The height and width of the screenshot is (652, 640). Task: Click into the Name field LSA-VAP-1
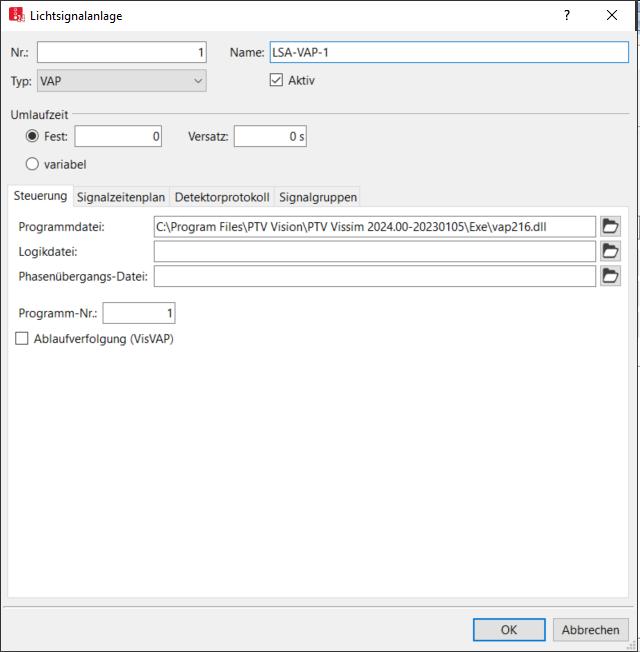pyautogui.click(x=447, y=53)
